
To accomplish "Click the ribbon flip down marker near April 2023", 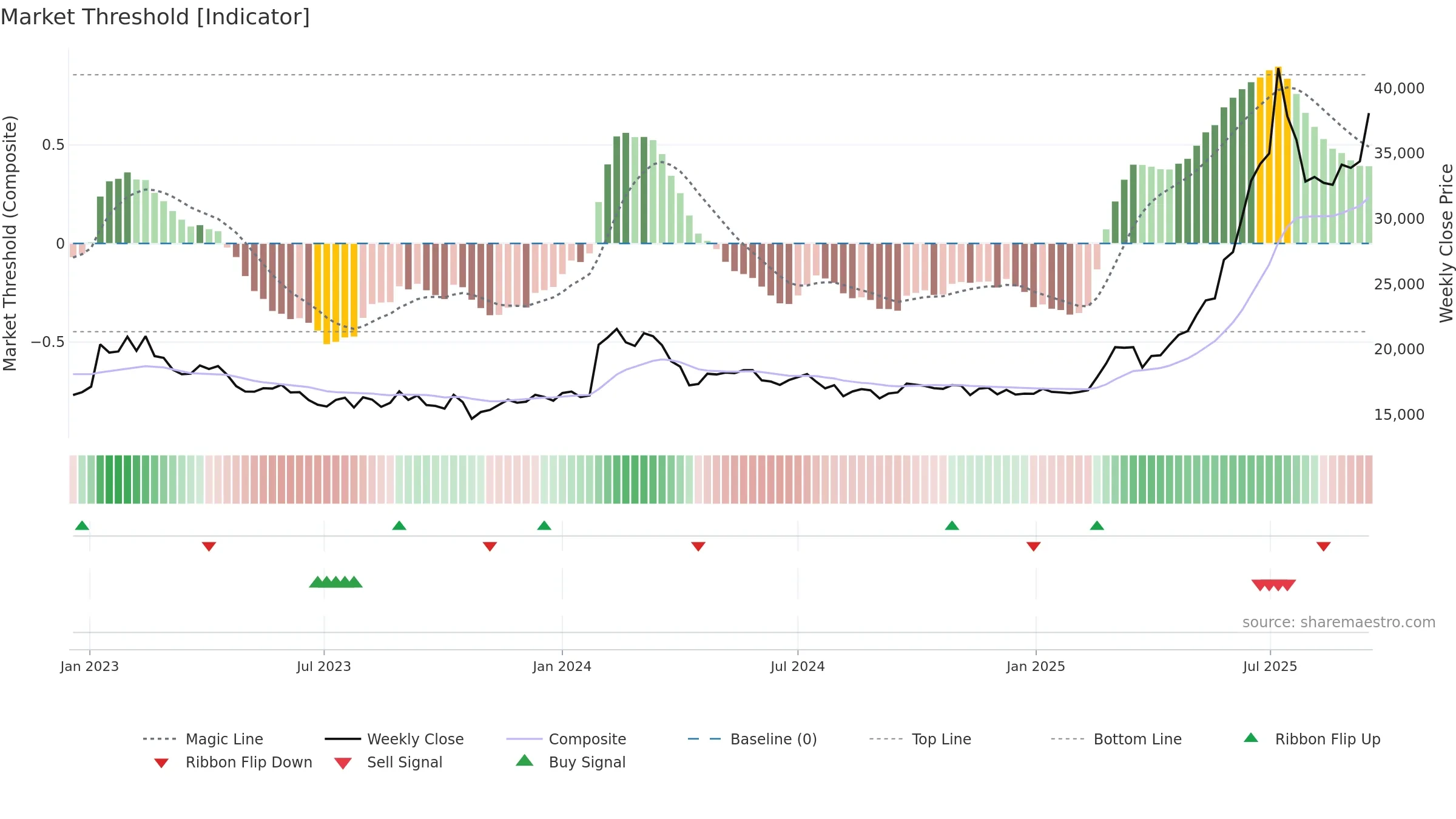I will (209, 547).
